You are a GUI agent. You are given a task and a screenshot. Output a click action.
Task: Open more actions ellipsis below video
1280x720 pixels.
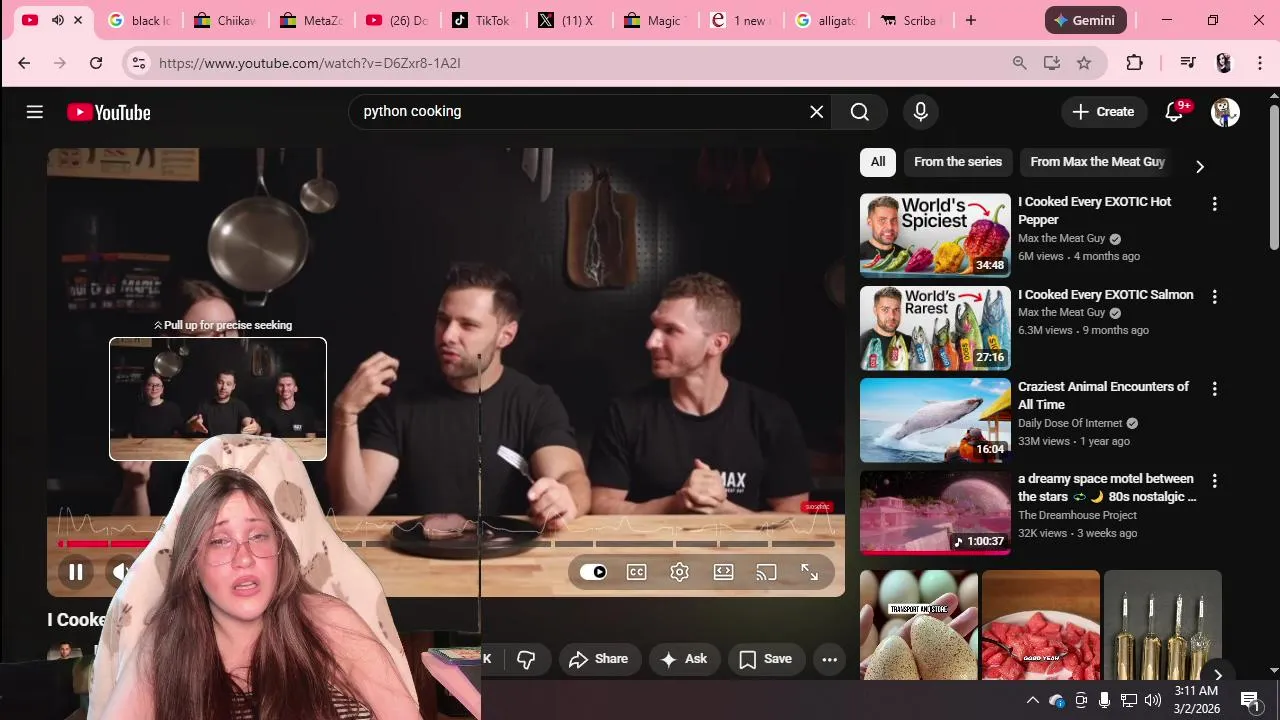[x=829, y=659]
